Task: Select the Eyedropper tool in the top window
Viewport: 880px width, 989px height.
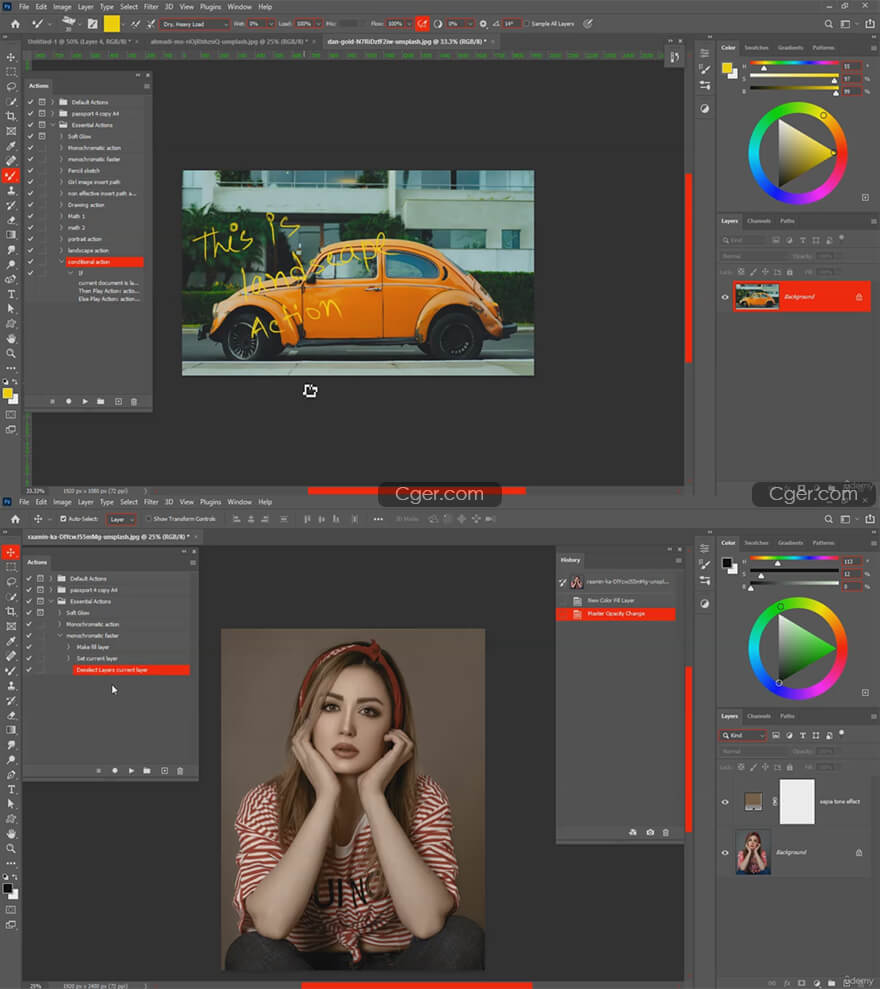Action: pos(11,146)
